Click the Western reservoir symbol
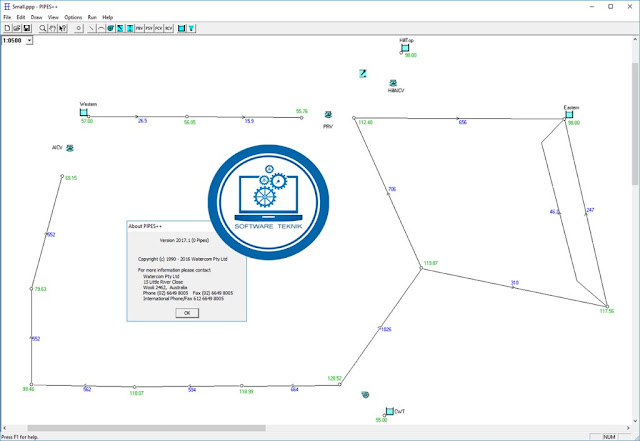Image resolution: width=640 pixels, height=441 pixels. 84,112
